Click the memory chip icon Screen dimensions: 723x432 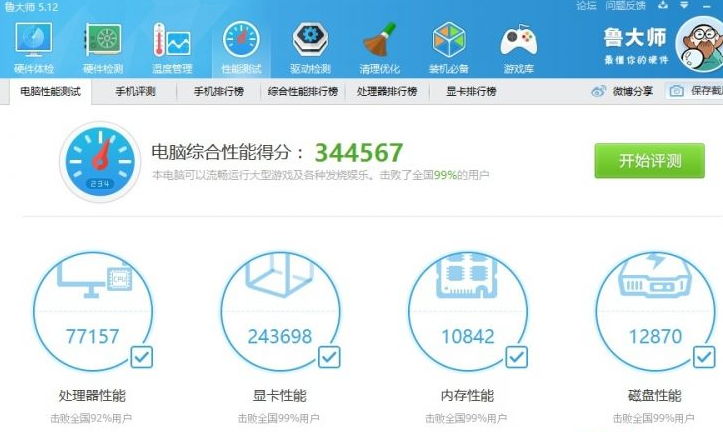[x=466, y=276]
